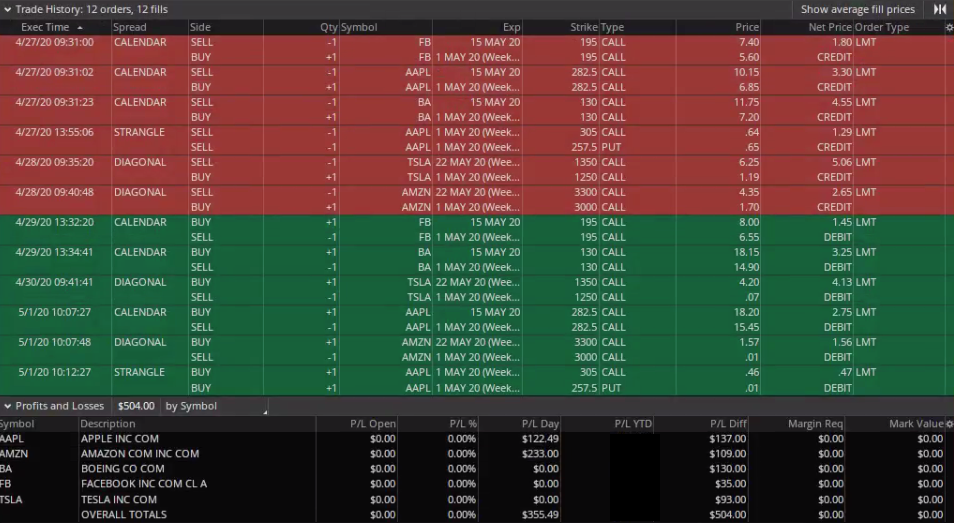Screen dimensions: 954x523
Task: Sort trades by Exec Time column
Action: pyautogui.click(x=45, y=28)
